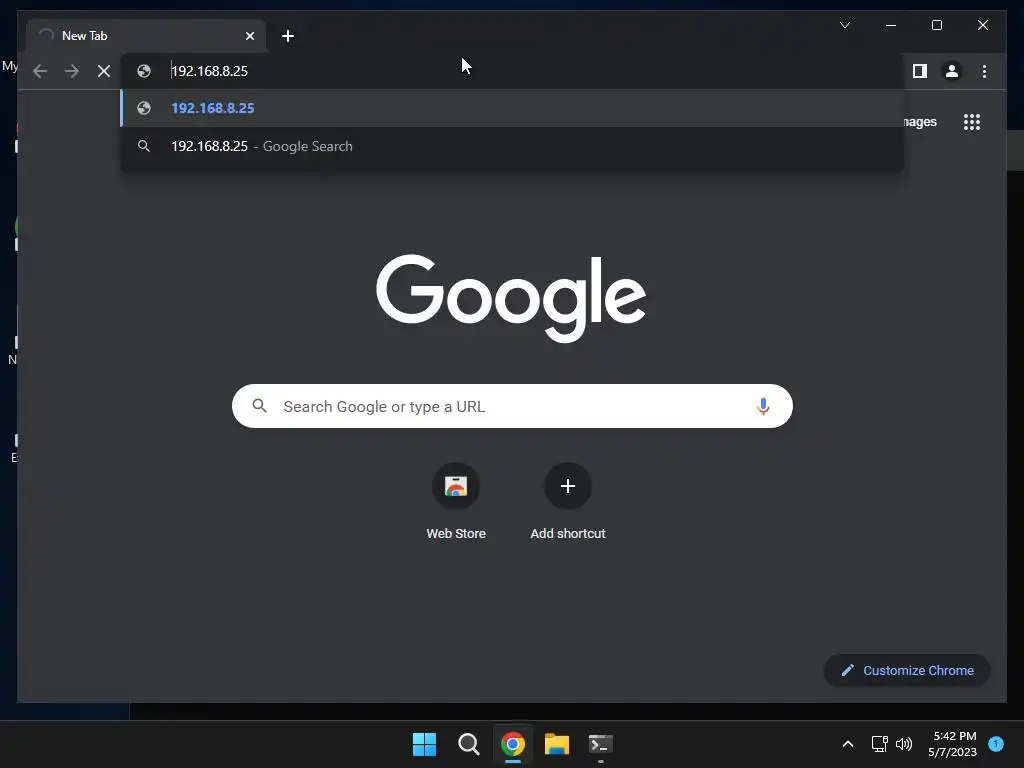Screen dimensions: 1024x768
Task: Click the Images link
Action: coord(921,122)
